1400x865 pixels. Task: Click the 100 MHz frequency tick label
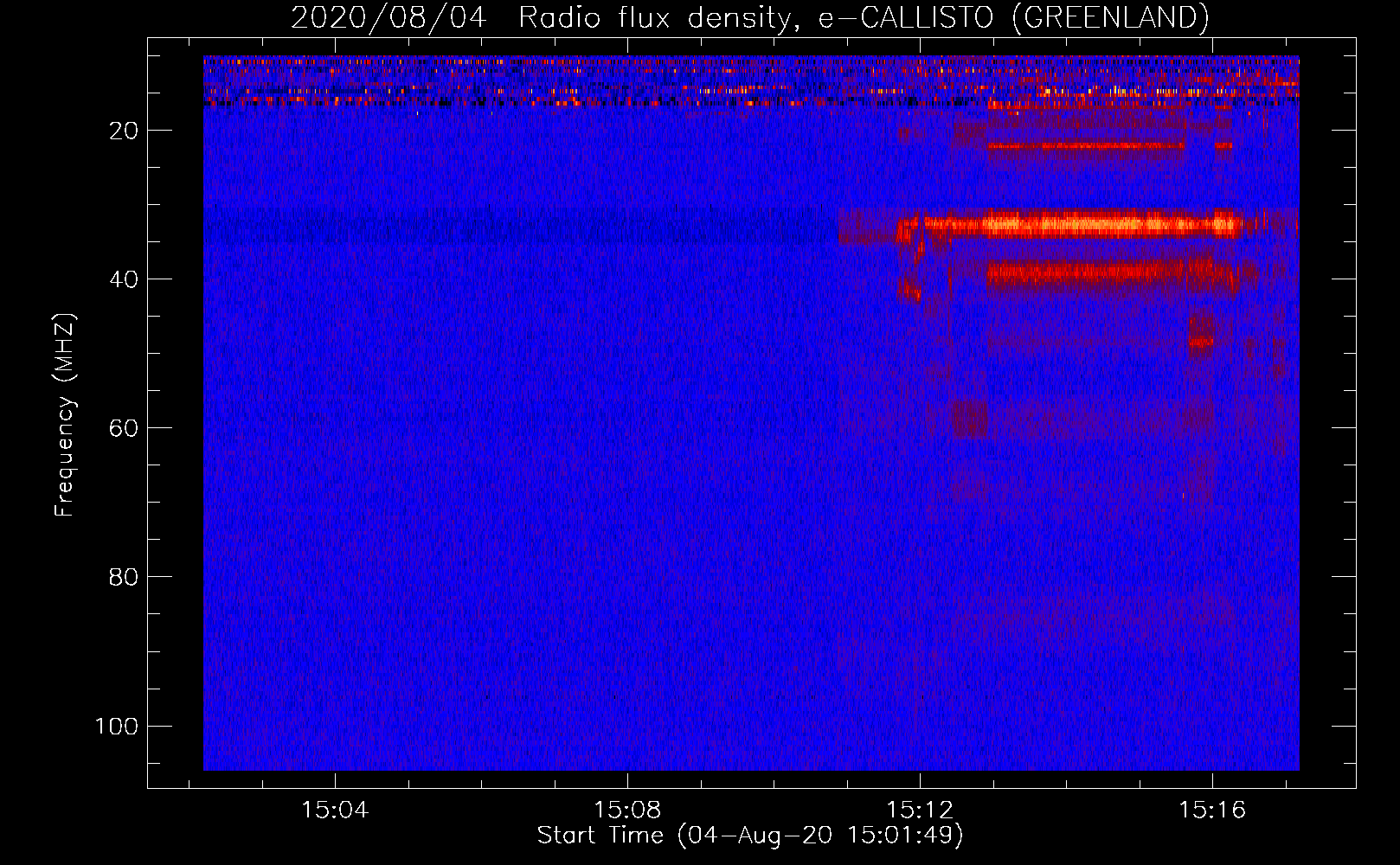coord(117,726)
